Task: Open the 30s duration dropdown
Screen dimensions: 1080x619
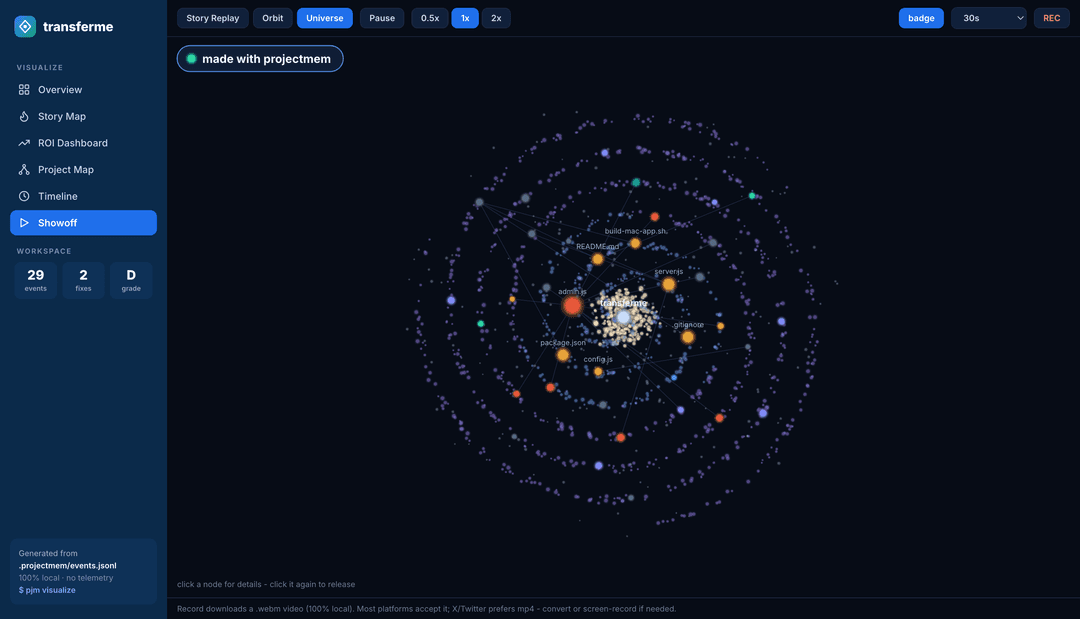Action: [x=988, y=18]
